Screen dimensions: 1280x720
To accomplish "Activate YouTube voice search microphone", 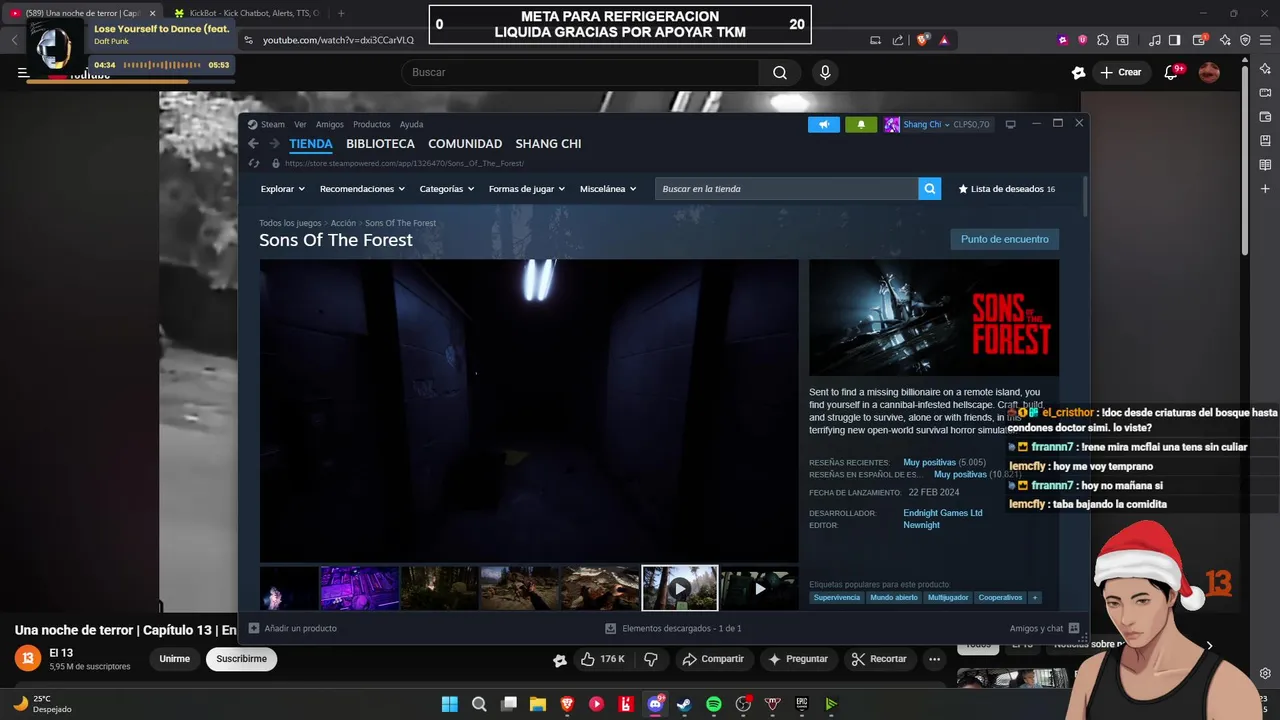I will [x=825, y=72].
